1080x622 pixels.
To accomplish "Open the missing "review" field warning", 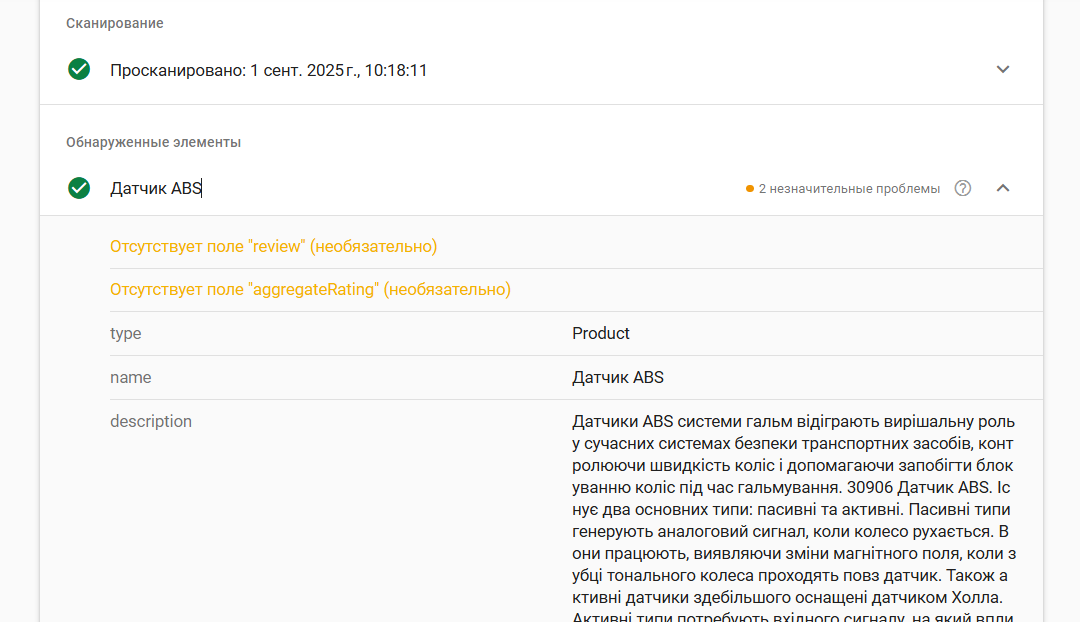I will [273, 247].
